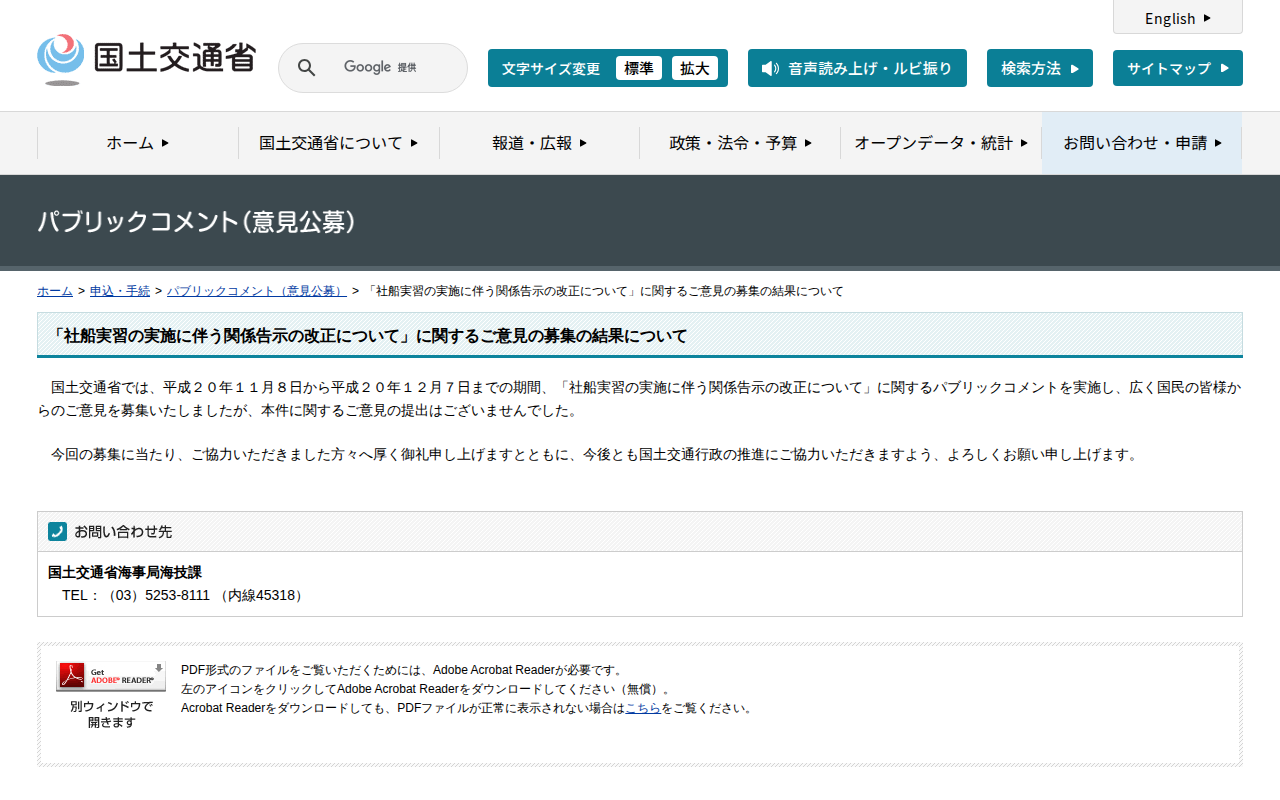Follow 申込・手続 breadcrumb link
1280x800 pixels.
[x=120, y=291]
